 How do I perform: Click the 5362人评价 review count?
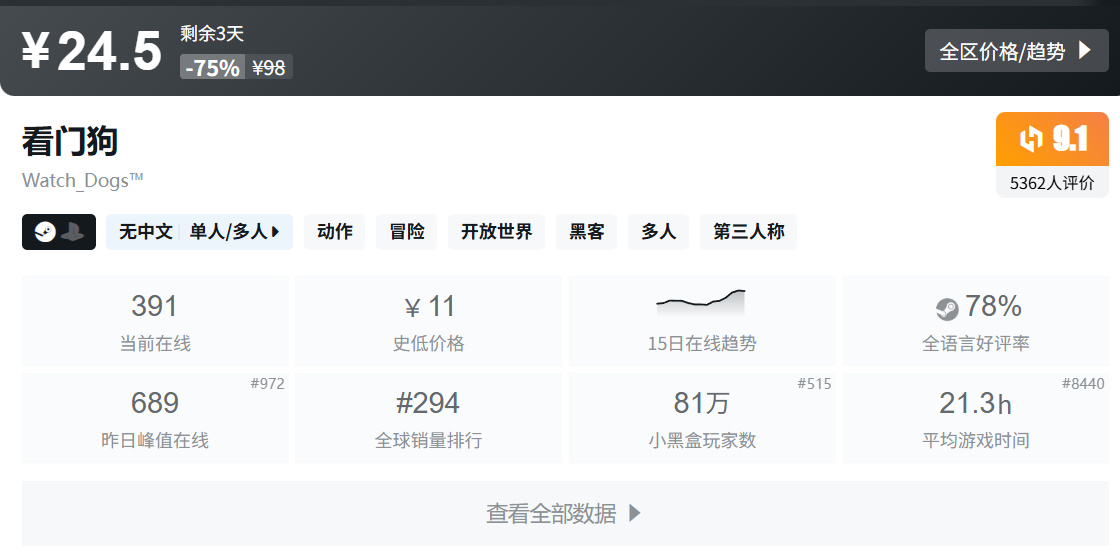(1052, 183)
